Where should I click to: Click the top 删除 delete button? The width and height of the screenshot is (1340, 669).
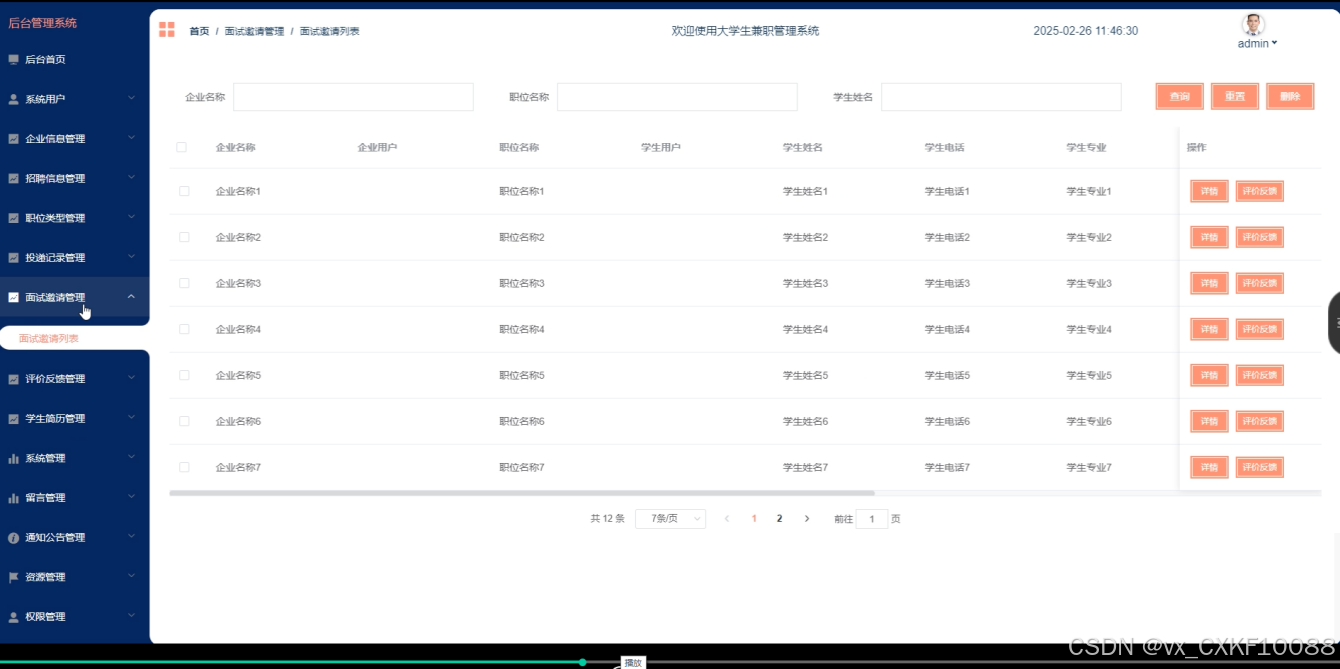coord(1290,96)
